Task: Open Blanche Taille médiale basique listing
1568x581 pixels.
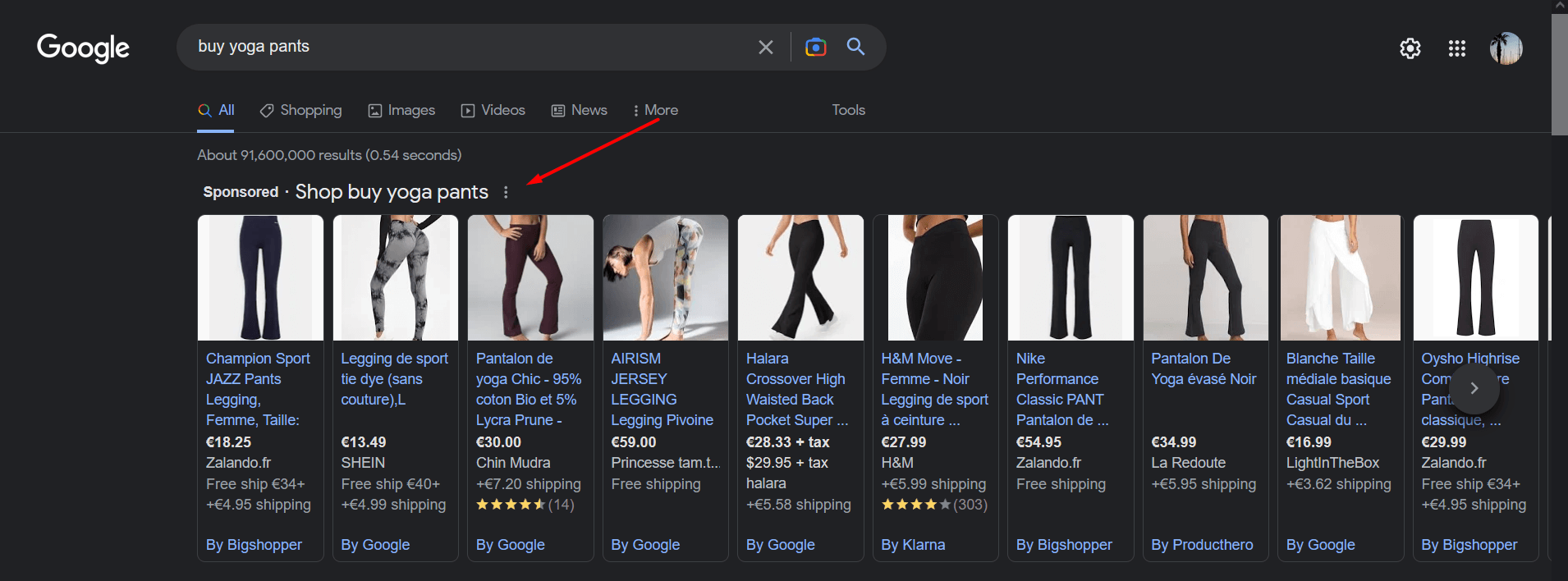Action: 1338,389
